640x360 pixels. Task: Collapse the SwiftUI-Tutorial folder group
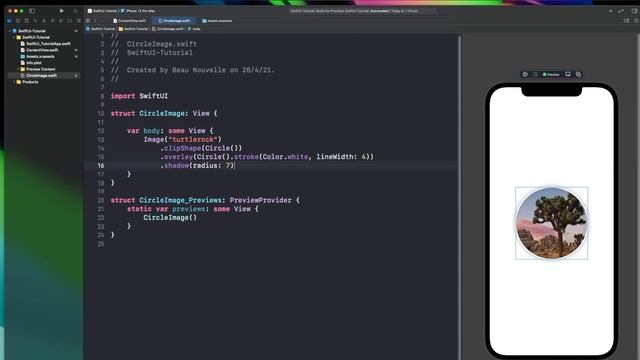[14, 37]
